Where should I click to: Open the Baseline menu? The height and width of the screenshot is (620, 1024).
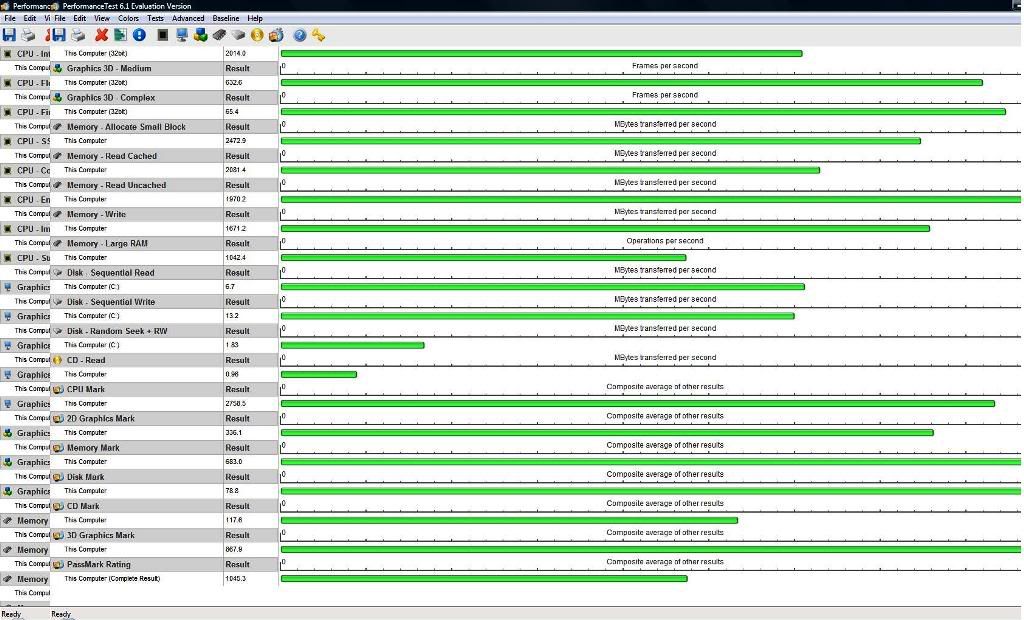[226, 18]
